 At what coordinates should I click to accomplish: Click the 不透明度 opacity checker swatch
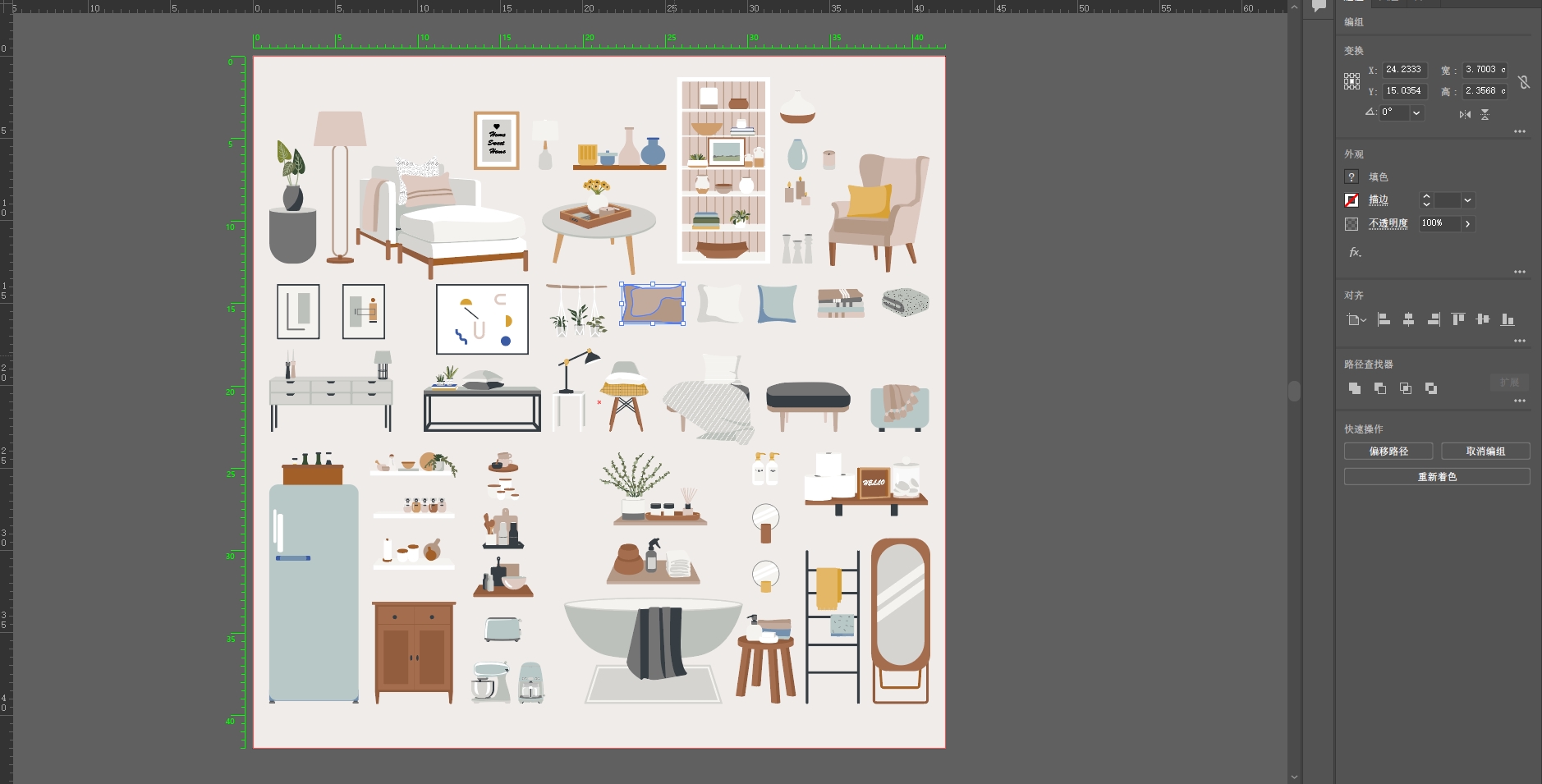coord(1352,223)
